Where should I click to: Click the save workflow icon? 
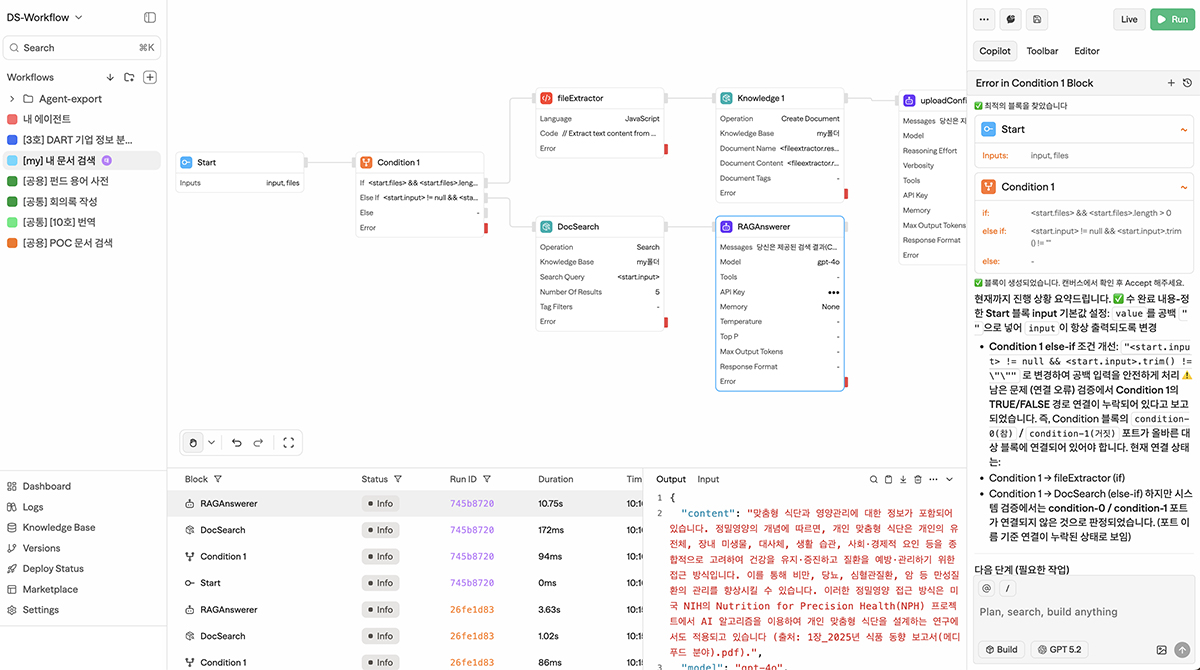pyautogui.click(x=1037, y=19)
